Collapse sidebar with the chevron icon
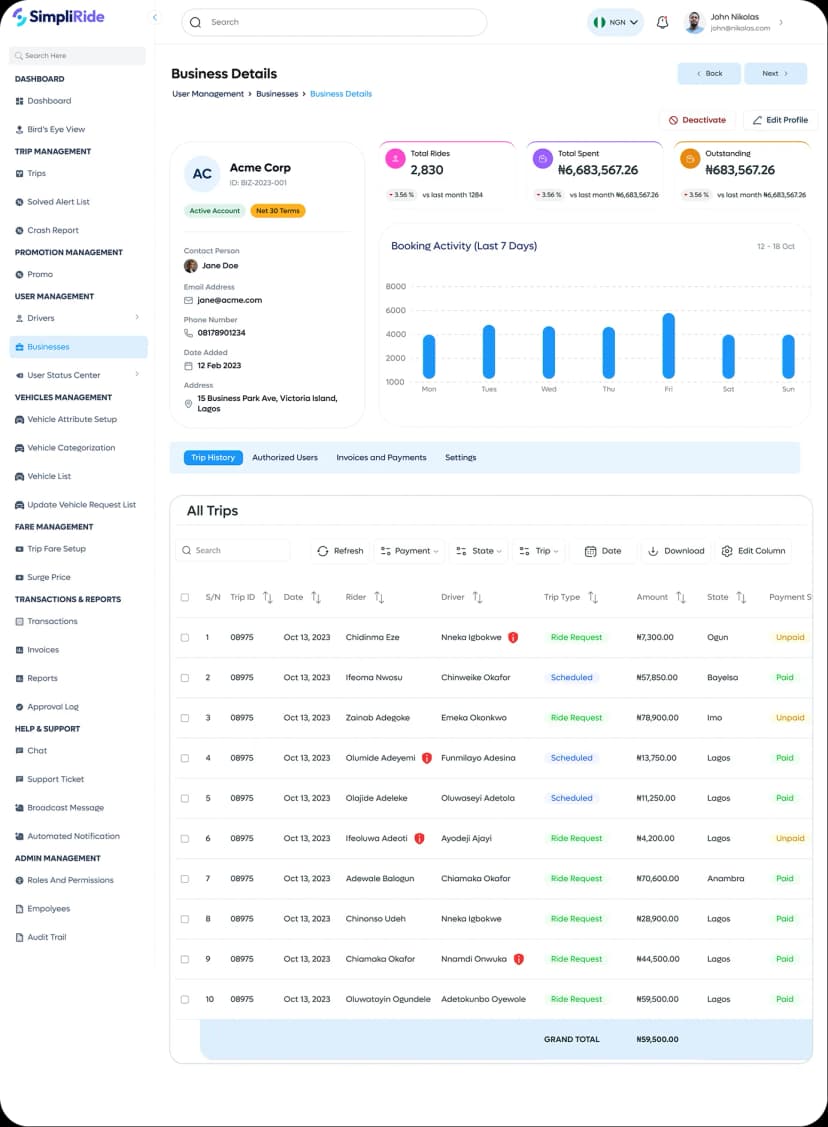The width and height of the screenshot is (828, 1127). [155, 17]
